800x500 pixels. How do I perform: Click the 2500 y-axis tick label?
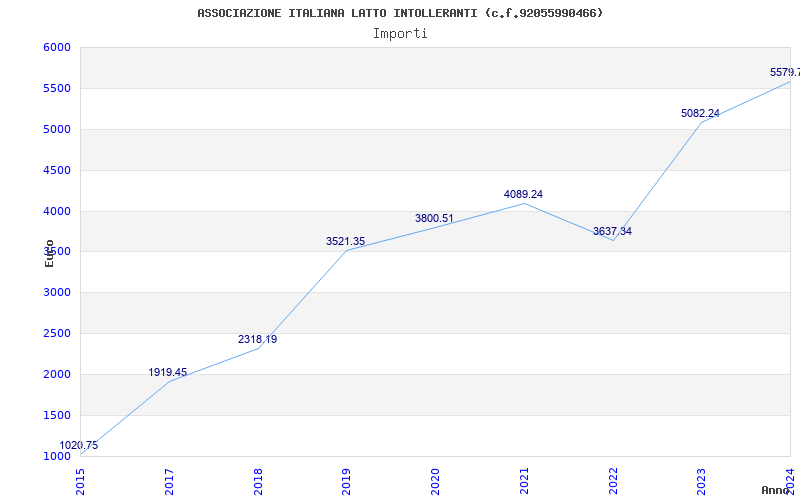click(x=57, y=333)
